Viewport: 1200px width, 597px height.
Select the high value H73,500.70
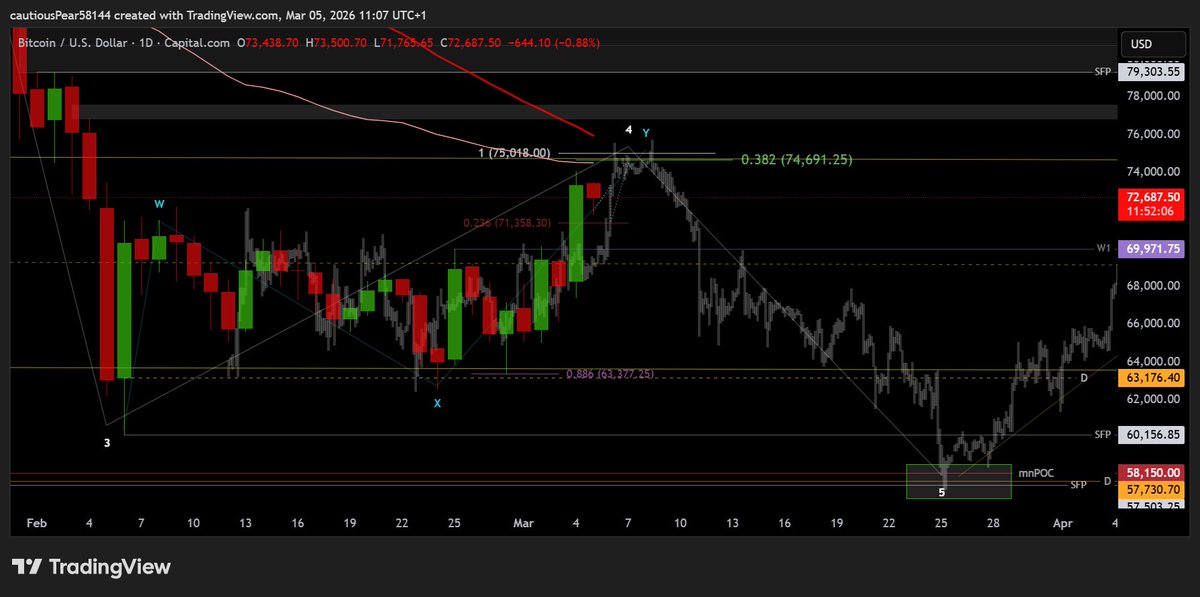click(336, 43)
